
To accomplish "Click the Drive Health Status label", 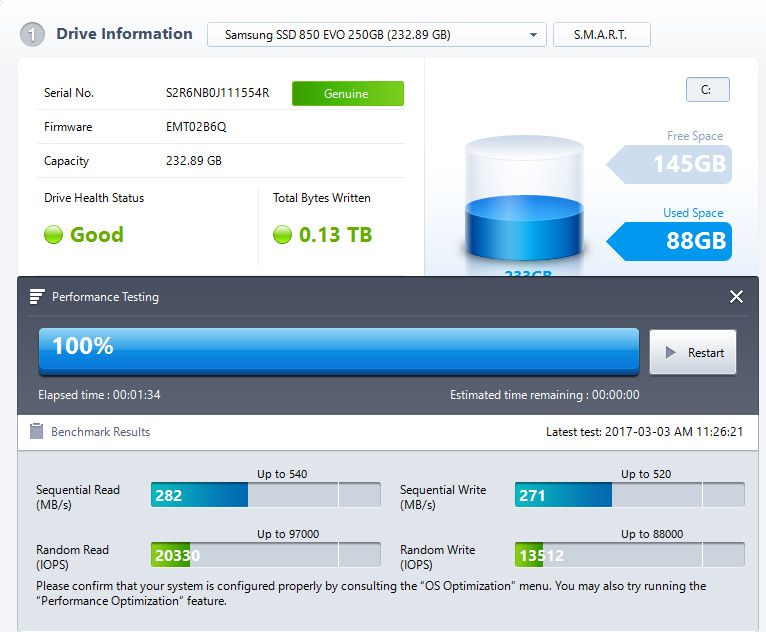I will pyautogui.click(x=94, y=198).
